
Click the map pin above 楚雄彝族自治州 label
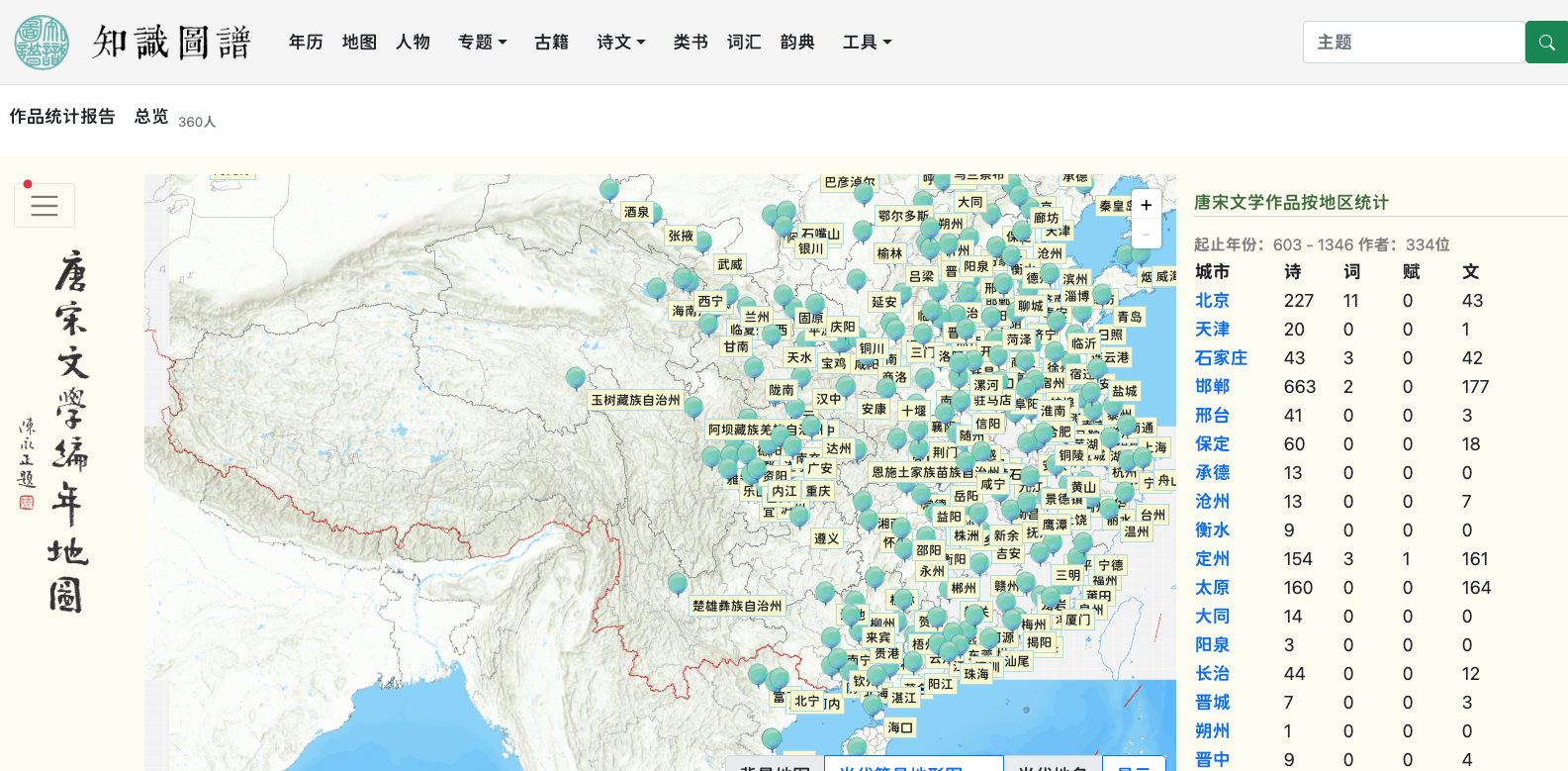click(678, 583)
